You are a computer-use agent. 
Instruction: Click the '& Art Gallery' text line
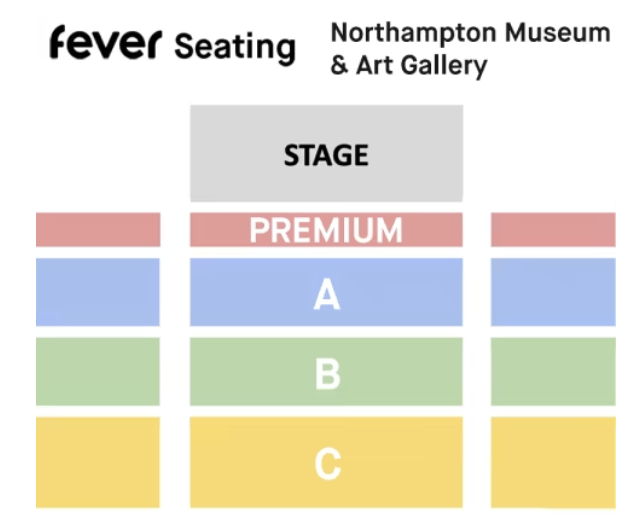click(x=408, y=66)
